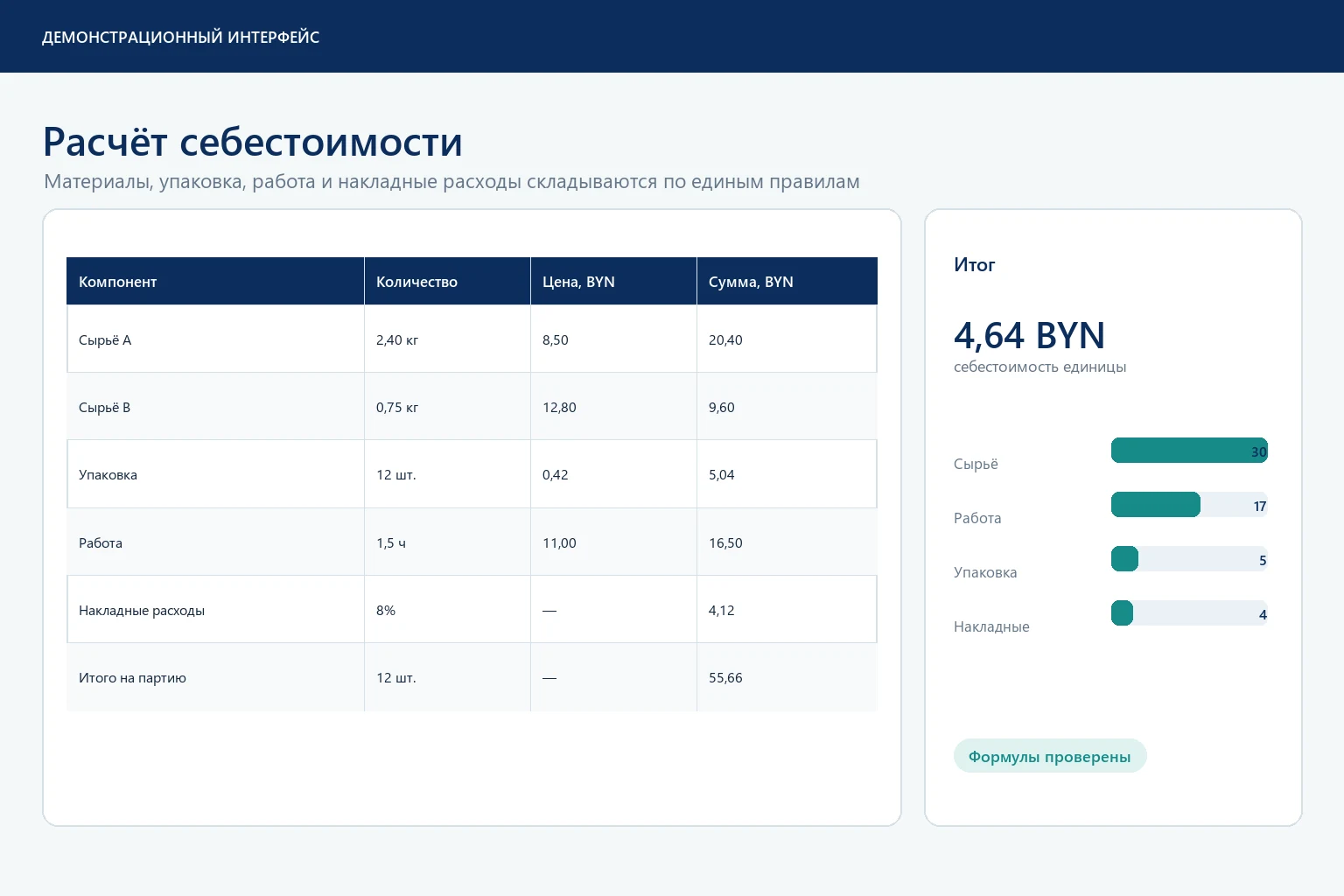Click the '1,5 ч' quantity cell
Screen dimensions: 1344x896
click(447, 542)
